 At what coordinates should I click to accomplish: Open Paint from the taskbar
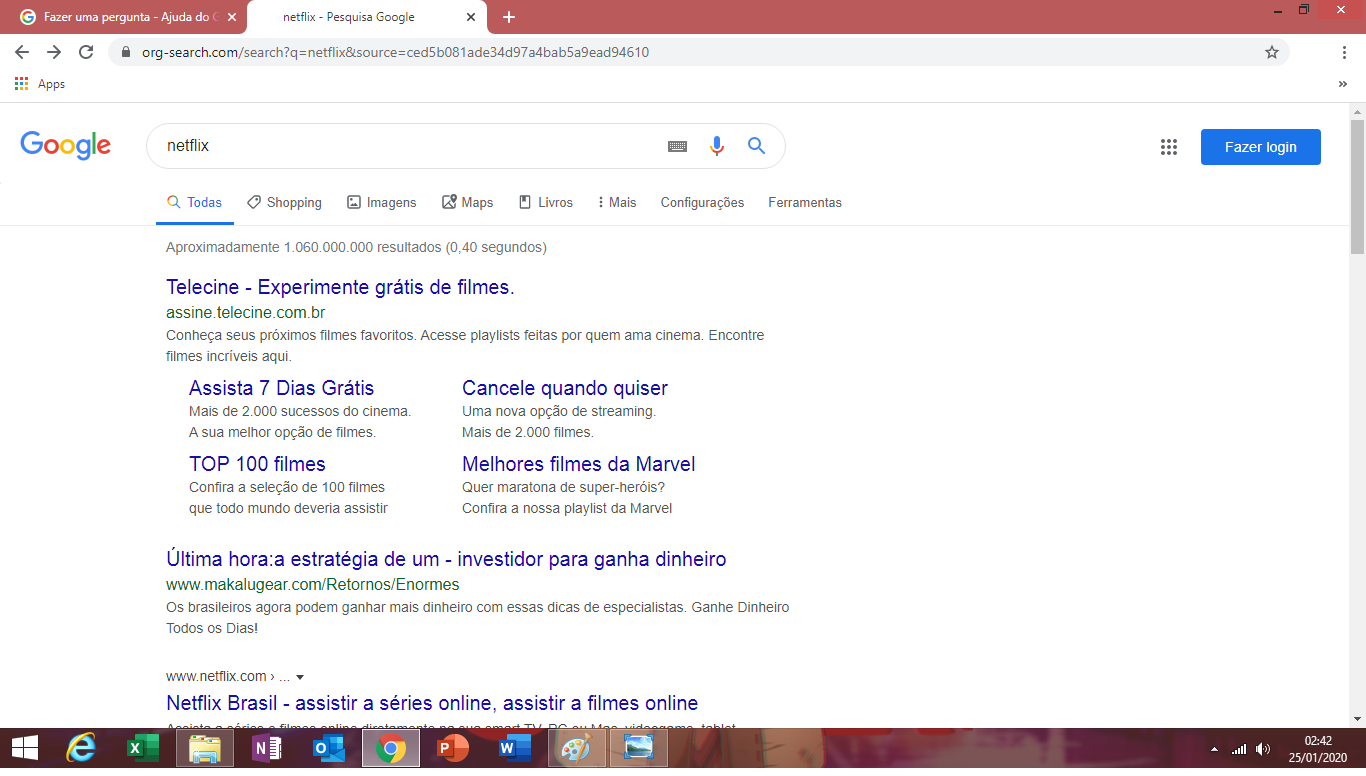(x=577, y=748)
